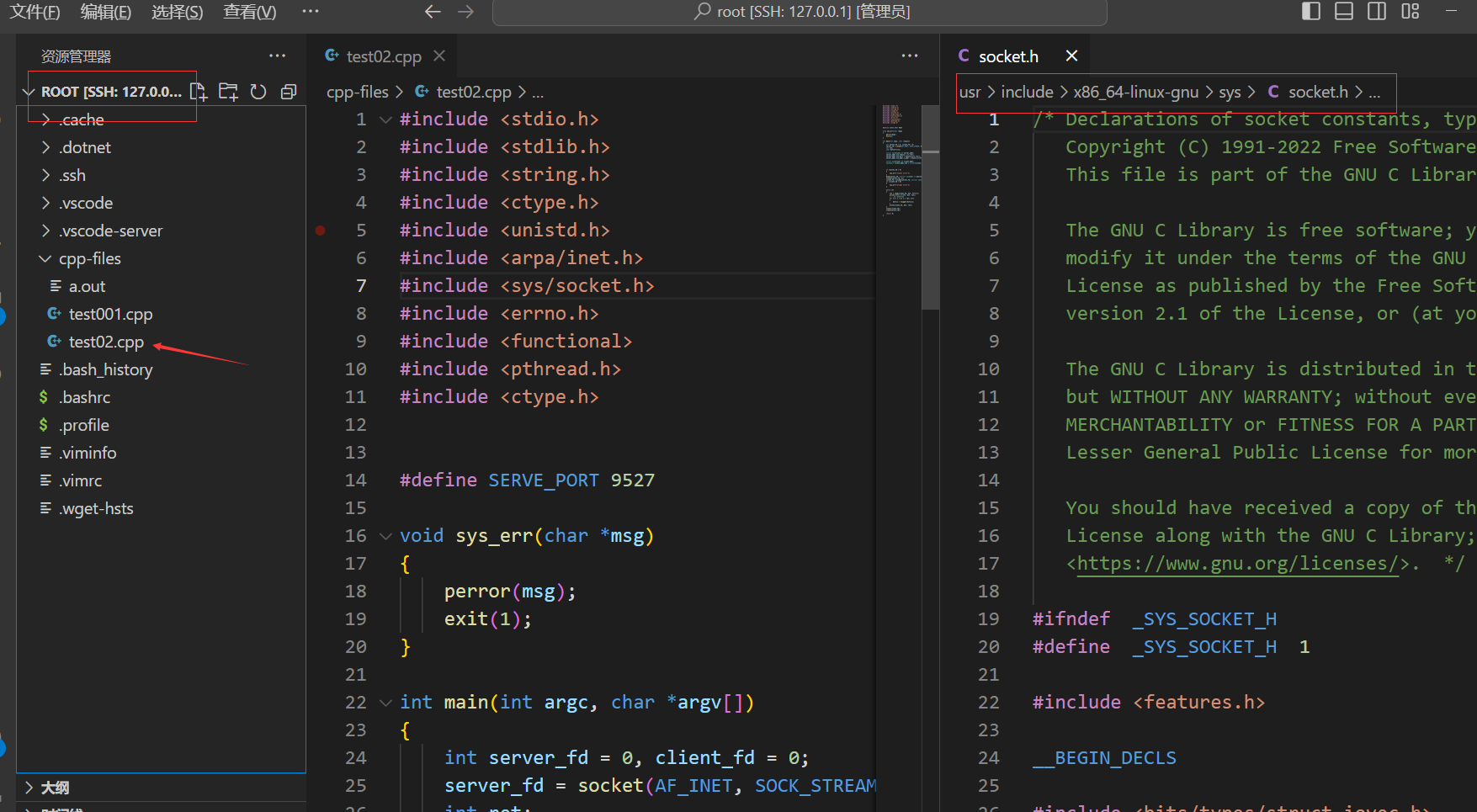Image resolution: width=1477 pixels, height=812 pixels.
Task: Click x86_64-linux-gnu in the breadcrumb
Action: tap(1136, 92)
